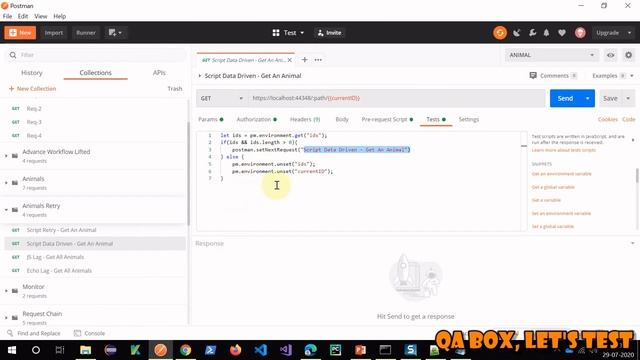
Task: Open the tab options ellipsis menu
Action: [x=318, y=60]
